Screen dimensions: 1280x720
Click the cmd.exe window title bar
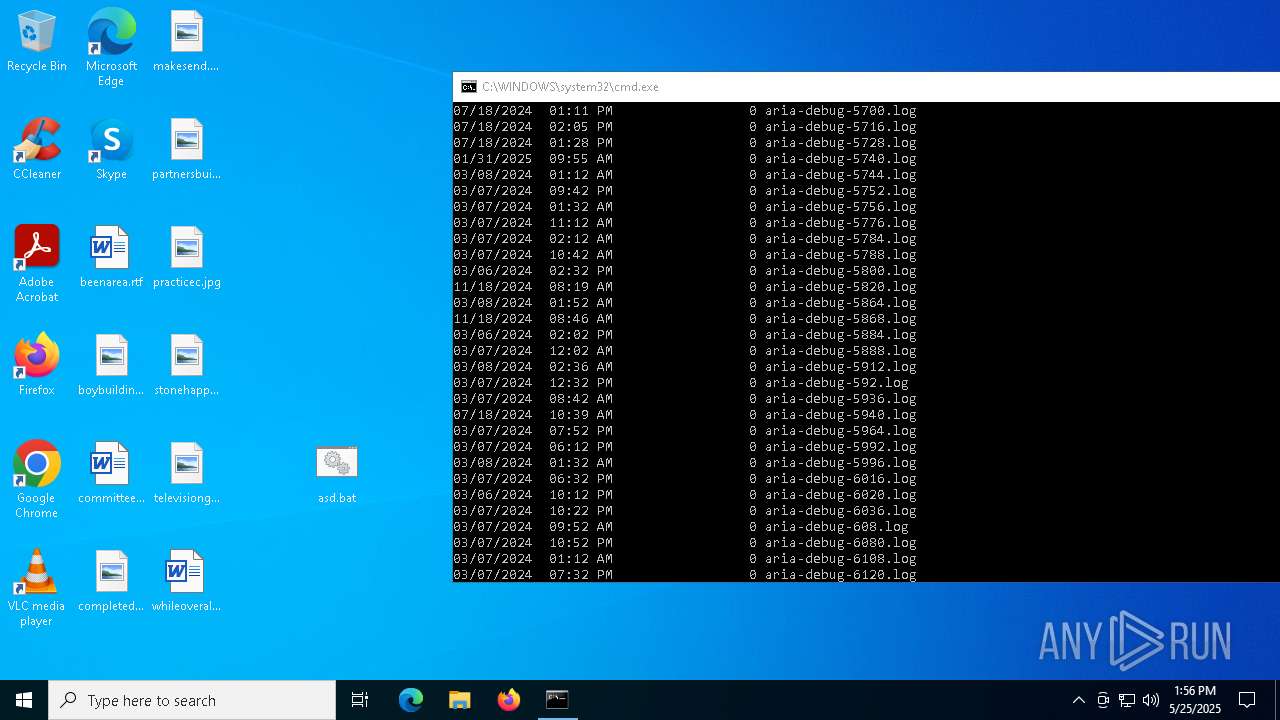click(866, 87)
